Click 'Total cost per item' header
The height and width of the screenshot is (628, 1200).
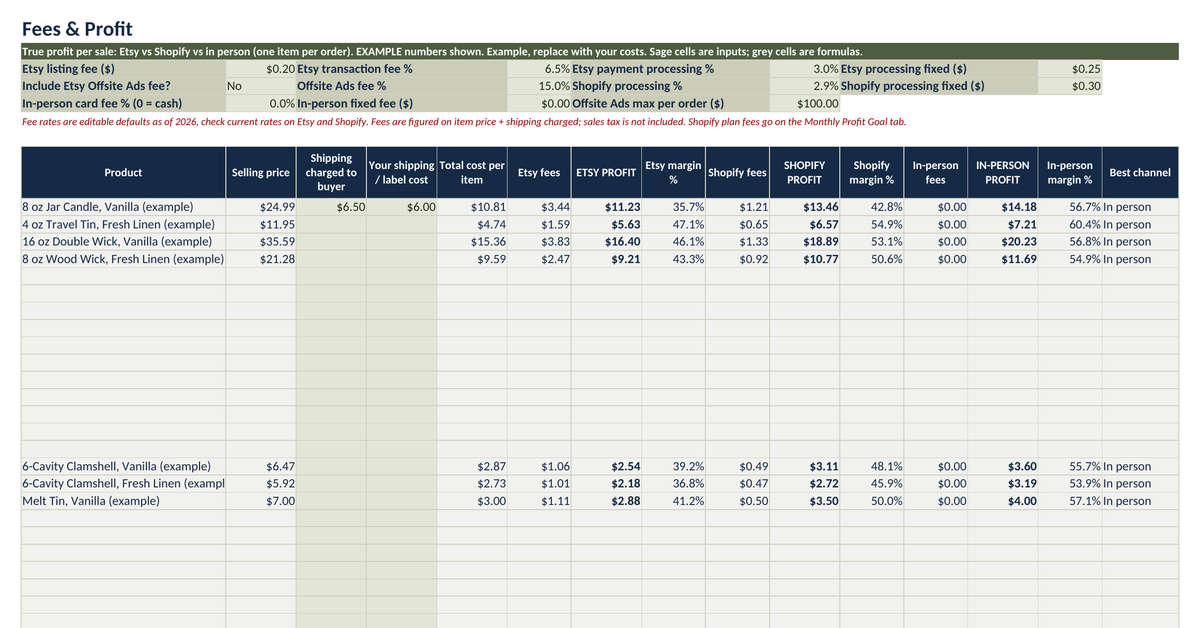472,172
